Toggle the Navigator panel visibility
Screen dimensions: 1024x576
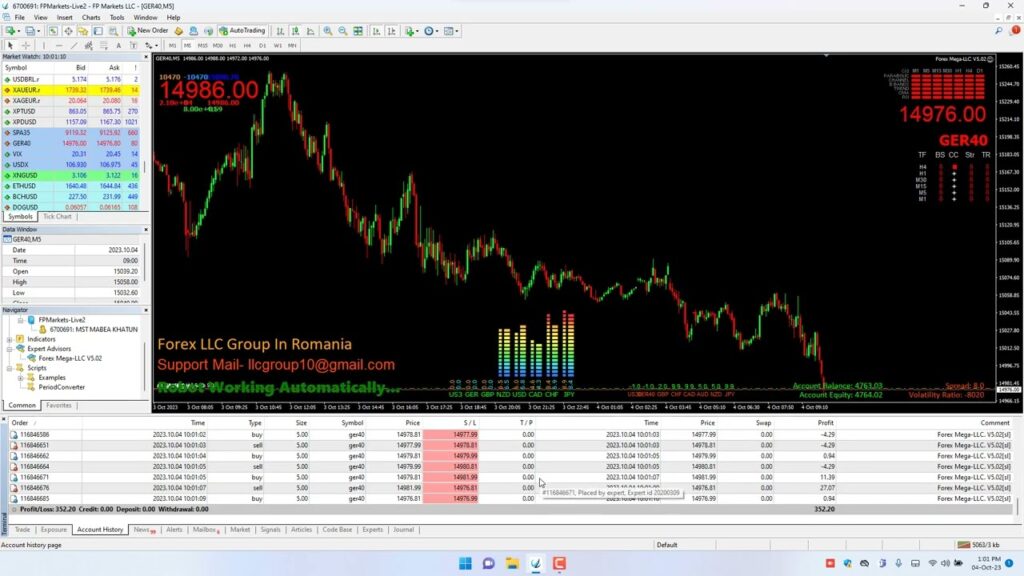click(x=84, y=31)
